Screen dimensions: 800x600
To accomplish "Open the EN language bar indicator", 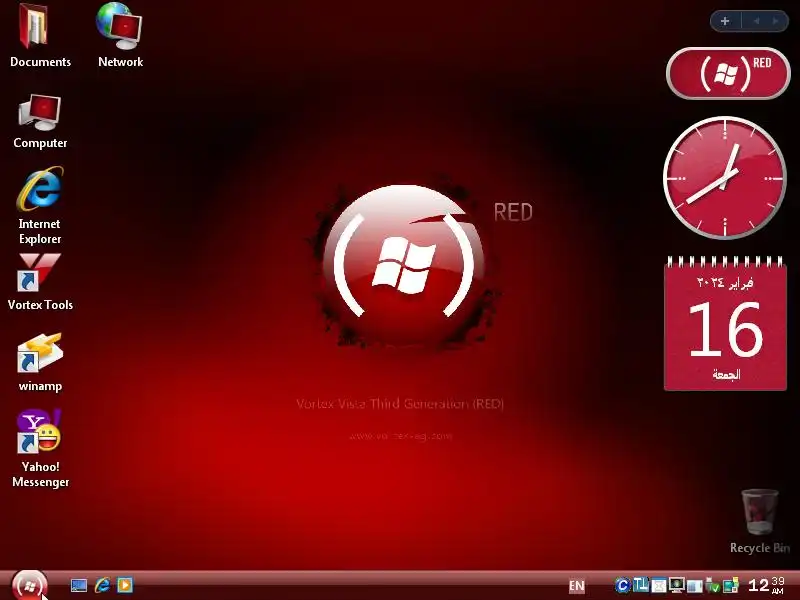I will coord(577,586).
